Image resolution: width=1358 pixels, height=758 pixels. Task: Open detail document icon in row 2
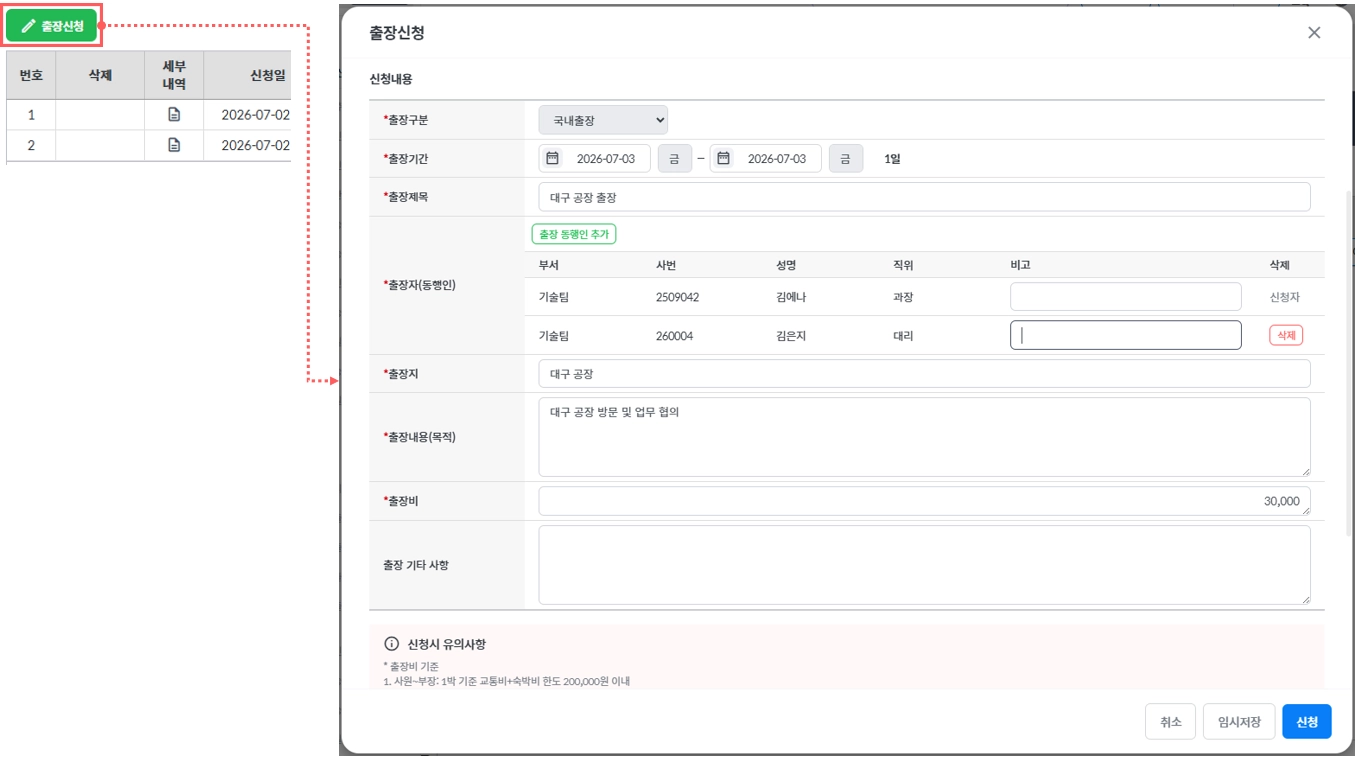[174, 145]
